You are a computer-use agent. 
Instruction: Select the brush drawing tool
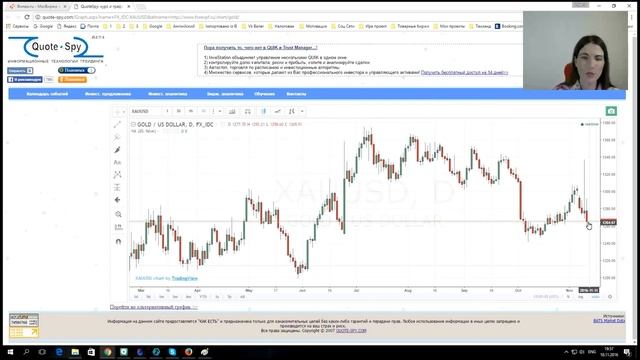[118, 150]
